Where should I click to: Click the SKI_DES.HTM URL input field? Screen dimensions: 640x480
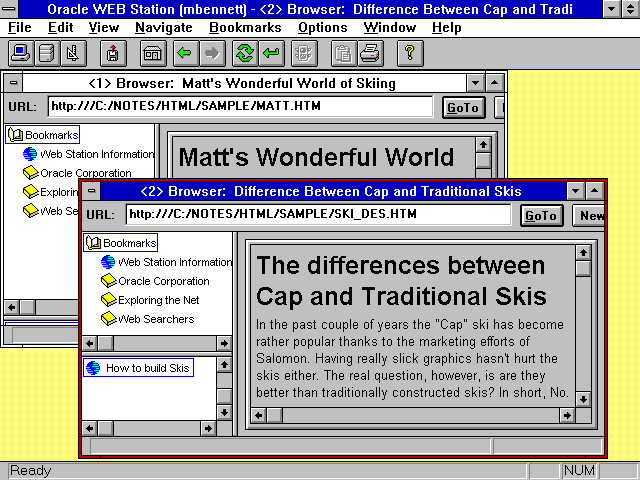point(318,214)
